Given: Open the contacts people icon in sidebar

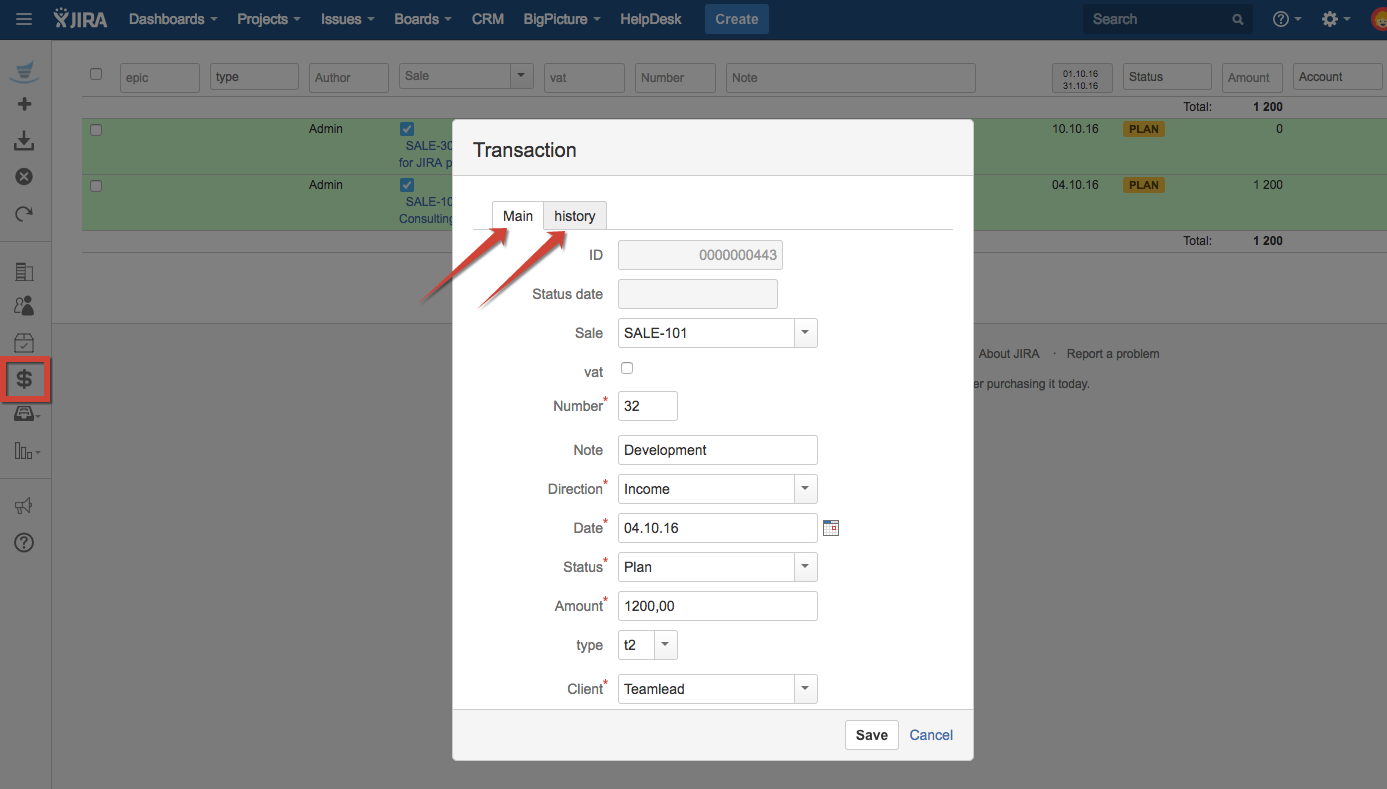Looking at the screenshot, I should coord(25,306).
